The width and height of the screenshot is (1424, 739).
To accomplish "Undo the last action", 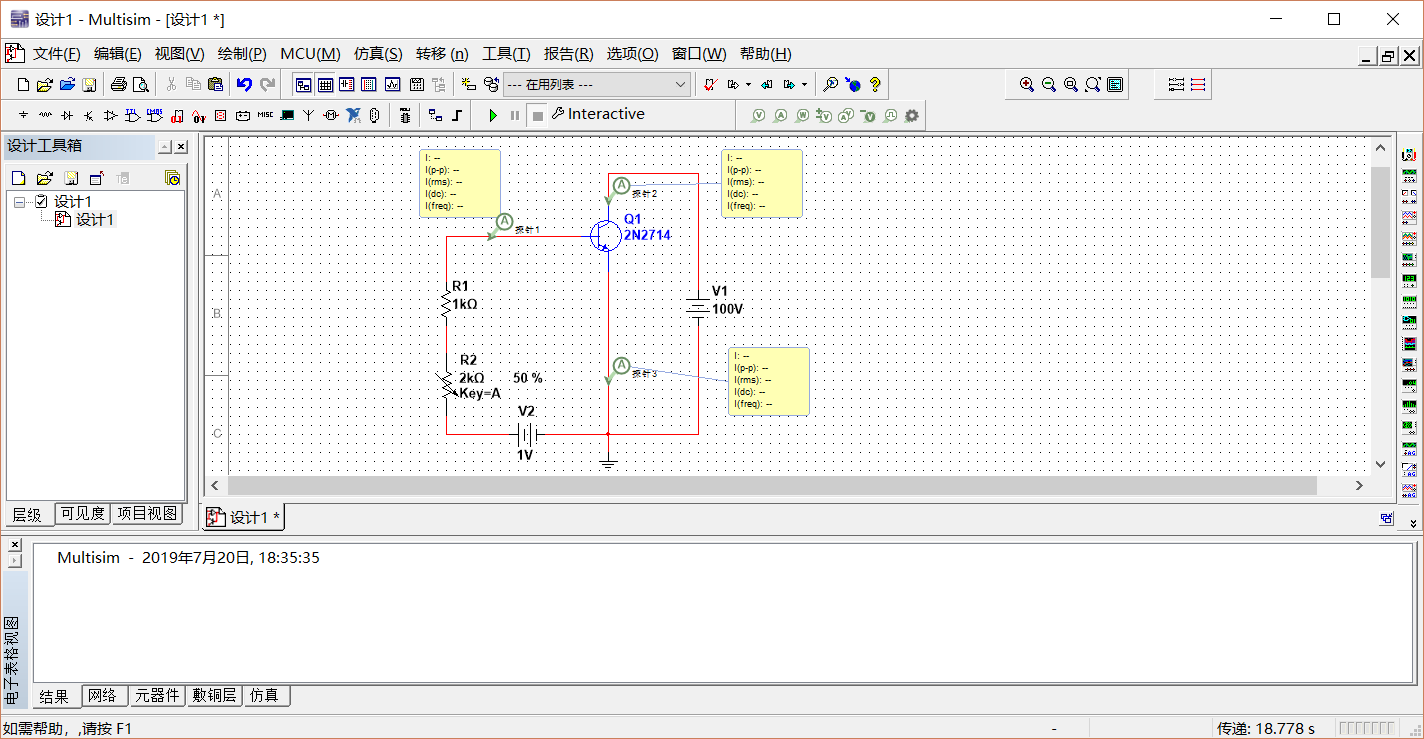I will pos(244,85).
